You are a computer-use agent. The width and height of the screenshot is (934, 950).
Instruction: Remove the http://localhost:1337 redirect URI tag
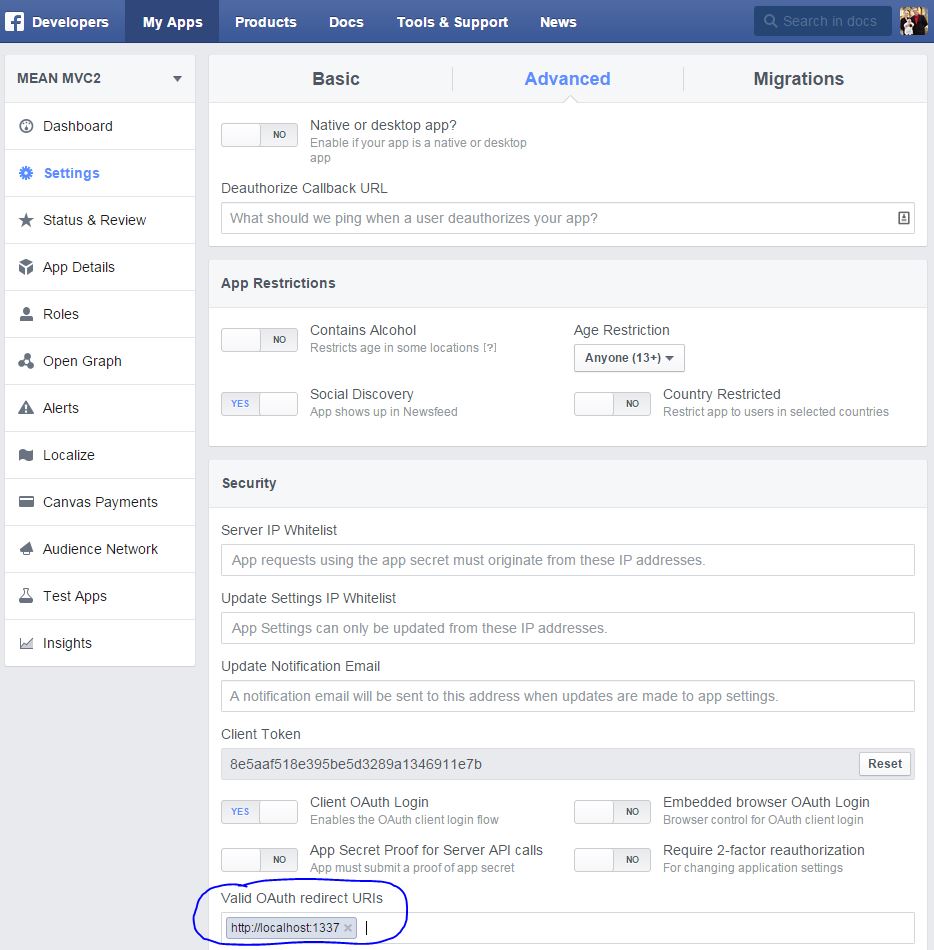[x=348, y=928]
